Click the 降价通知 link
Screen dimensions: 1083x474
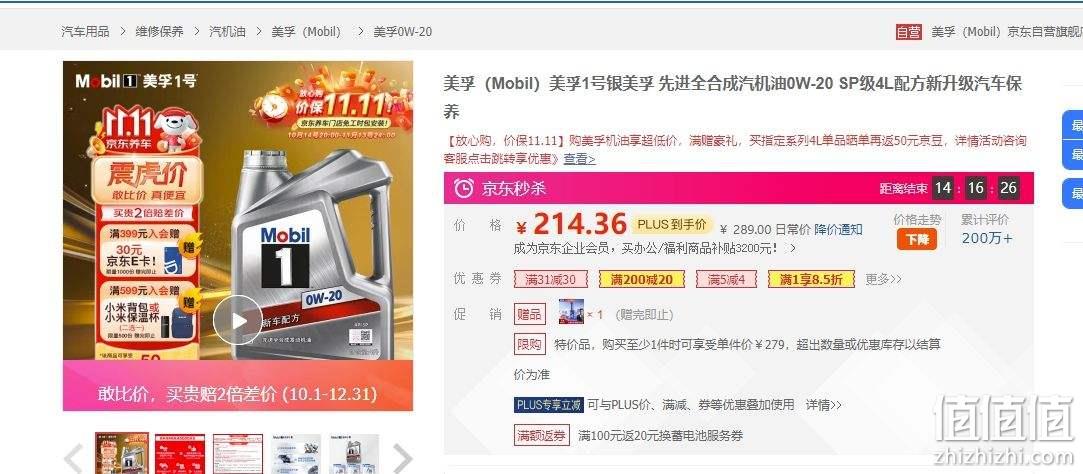[x=838, y=229]
